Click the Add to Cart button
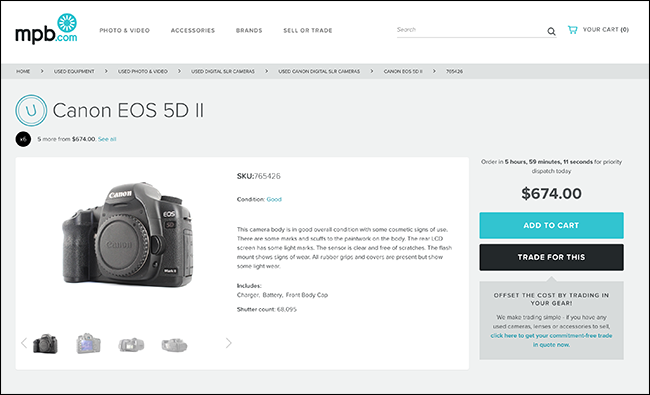The height and width of the screenshot is (395, 650). coord(551,225)
